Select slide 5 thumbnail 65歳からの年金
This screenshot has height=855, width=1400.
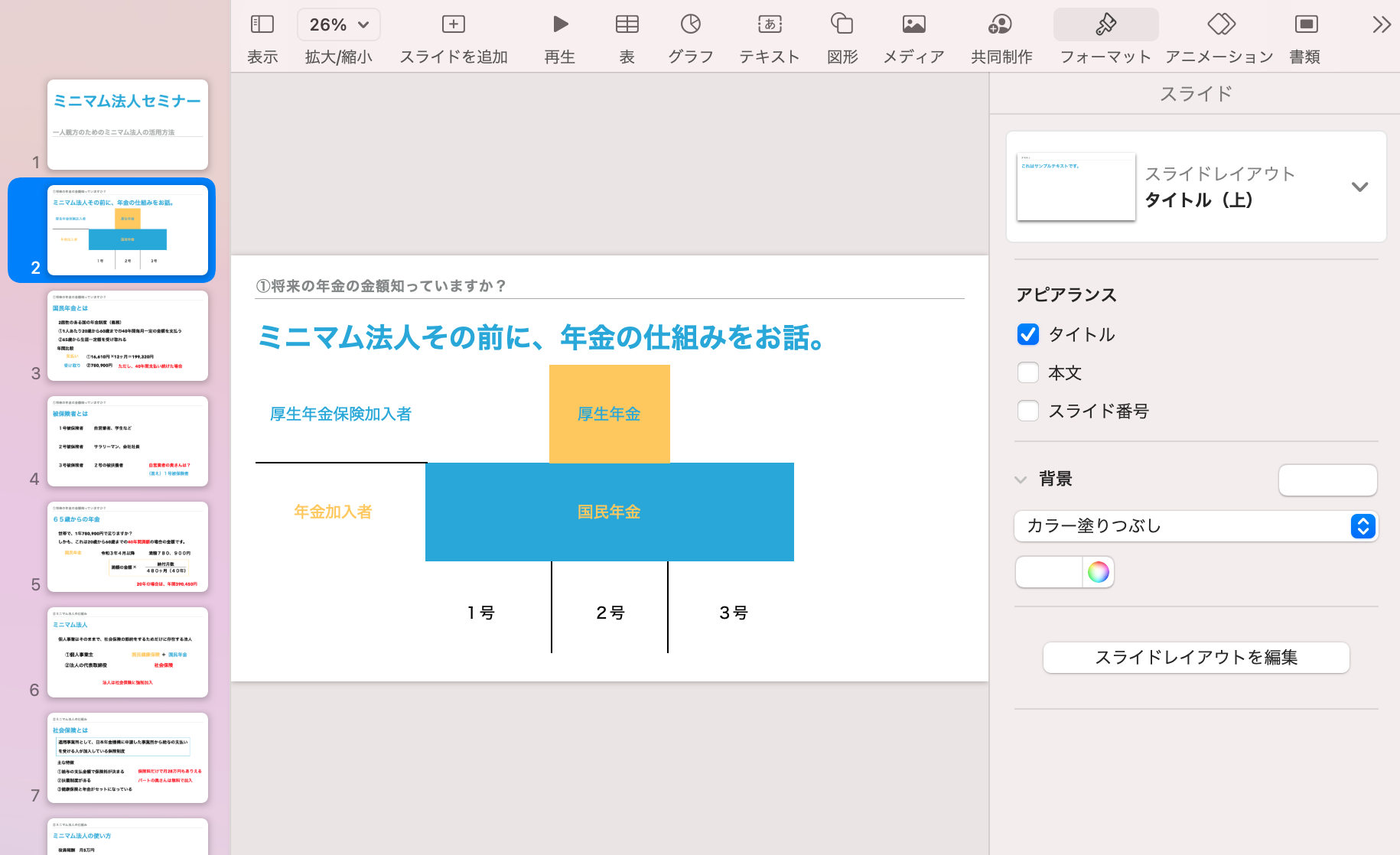pos(128,547)
